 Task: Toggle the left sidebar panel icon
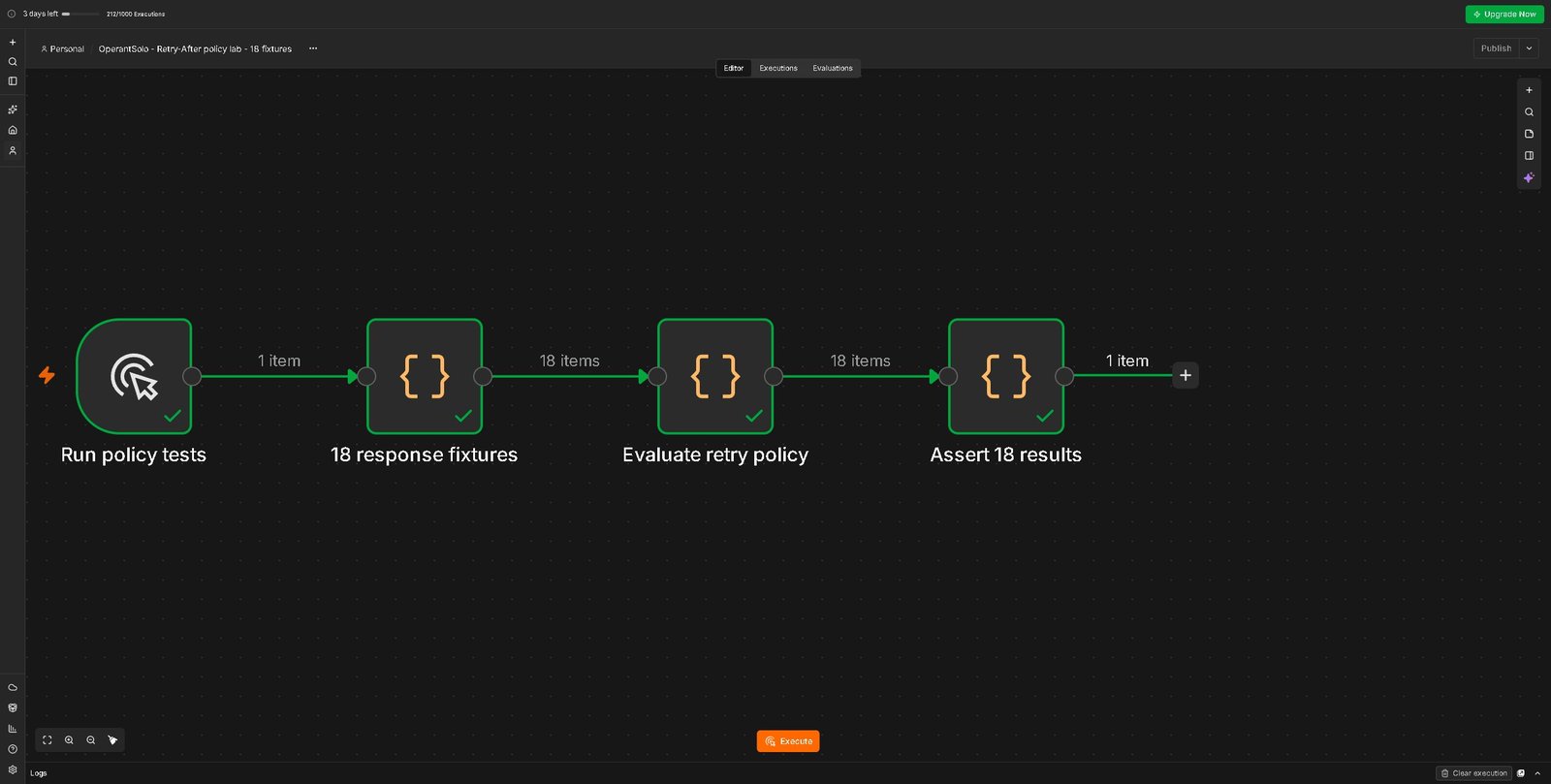coord(13,81)
